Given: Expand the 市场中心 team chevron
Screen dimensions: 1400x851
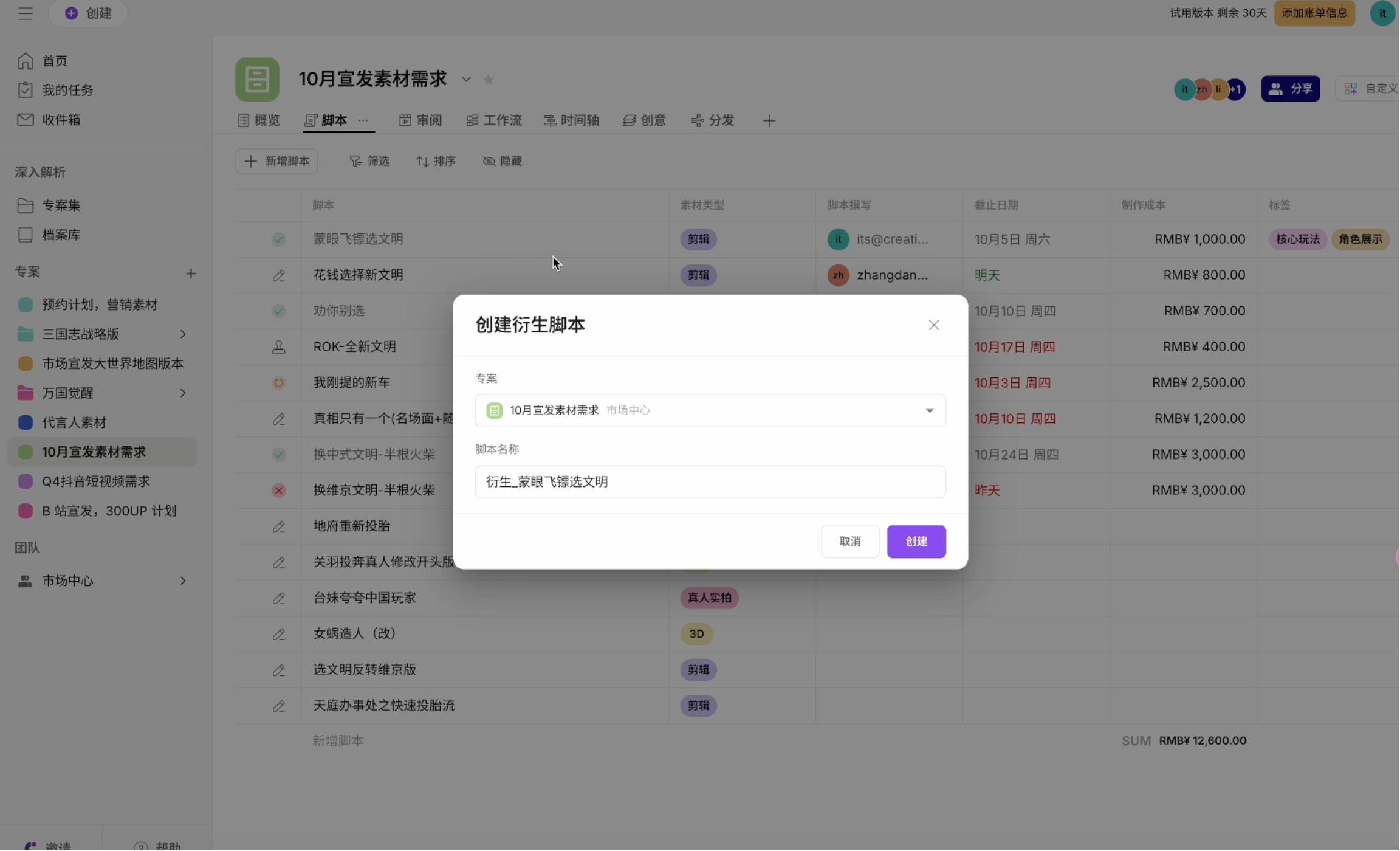Looking at the screenshot, I should click(x=183, y=581).
